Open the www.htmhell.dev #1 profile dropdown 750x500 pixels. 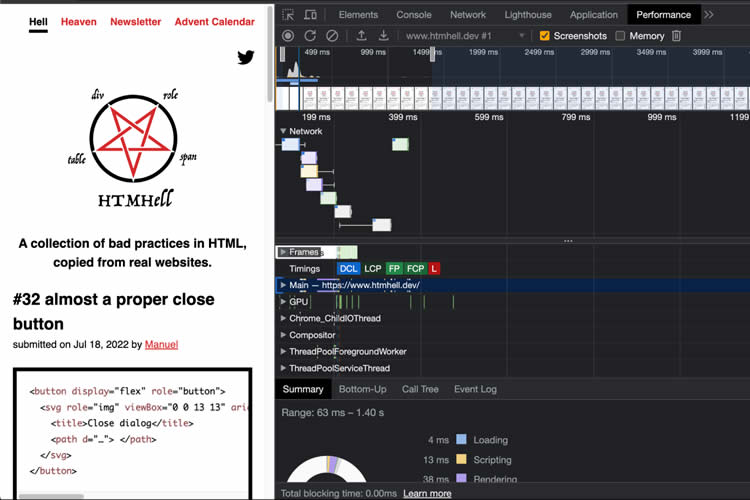point(465,36)
